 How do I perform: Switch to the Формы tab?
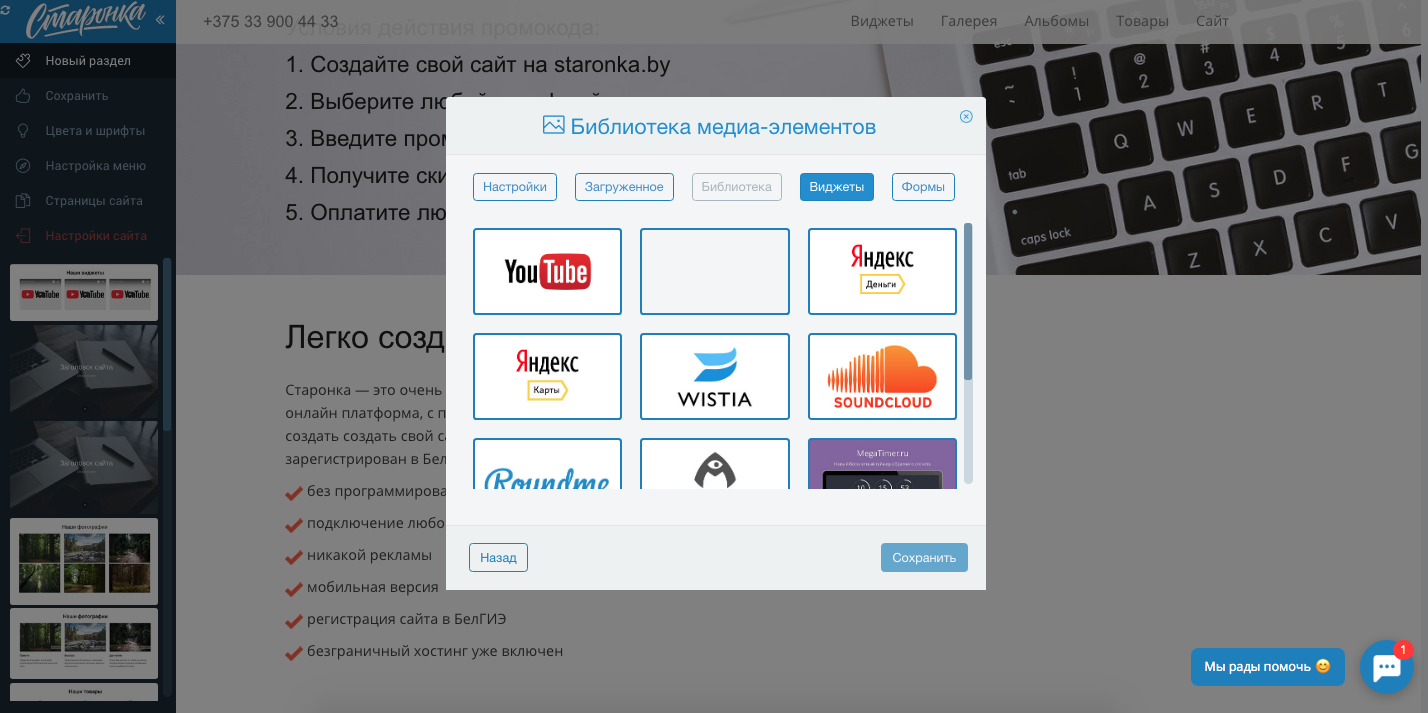(x=923, y=187)
